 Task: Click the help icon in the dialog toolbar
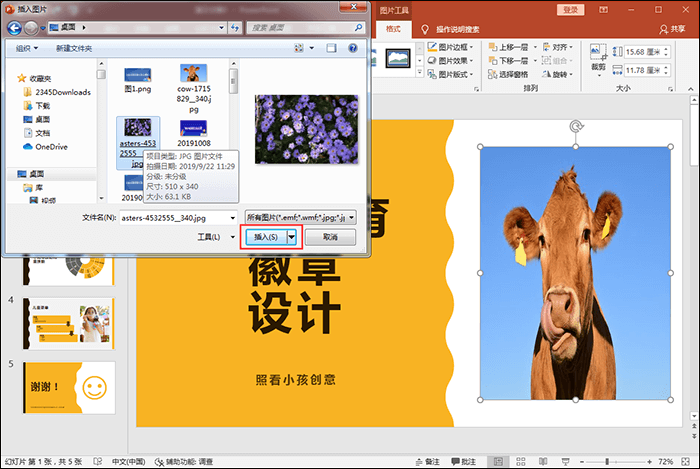(x=353, y=48)
